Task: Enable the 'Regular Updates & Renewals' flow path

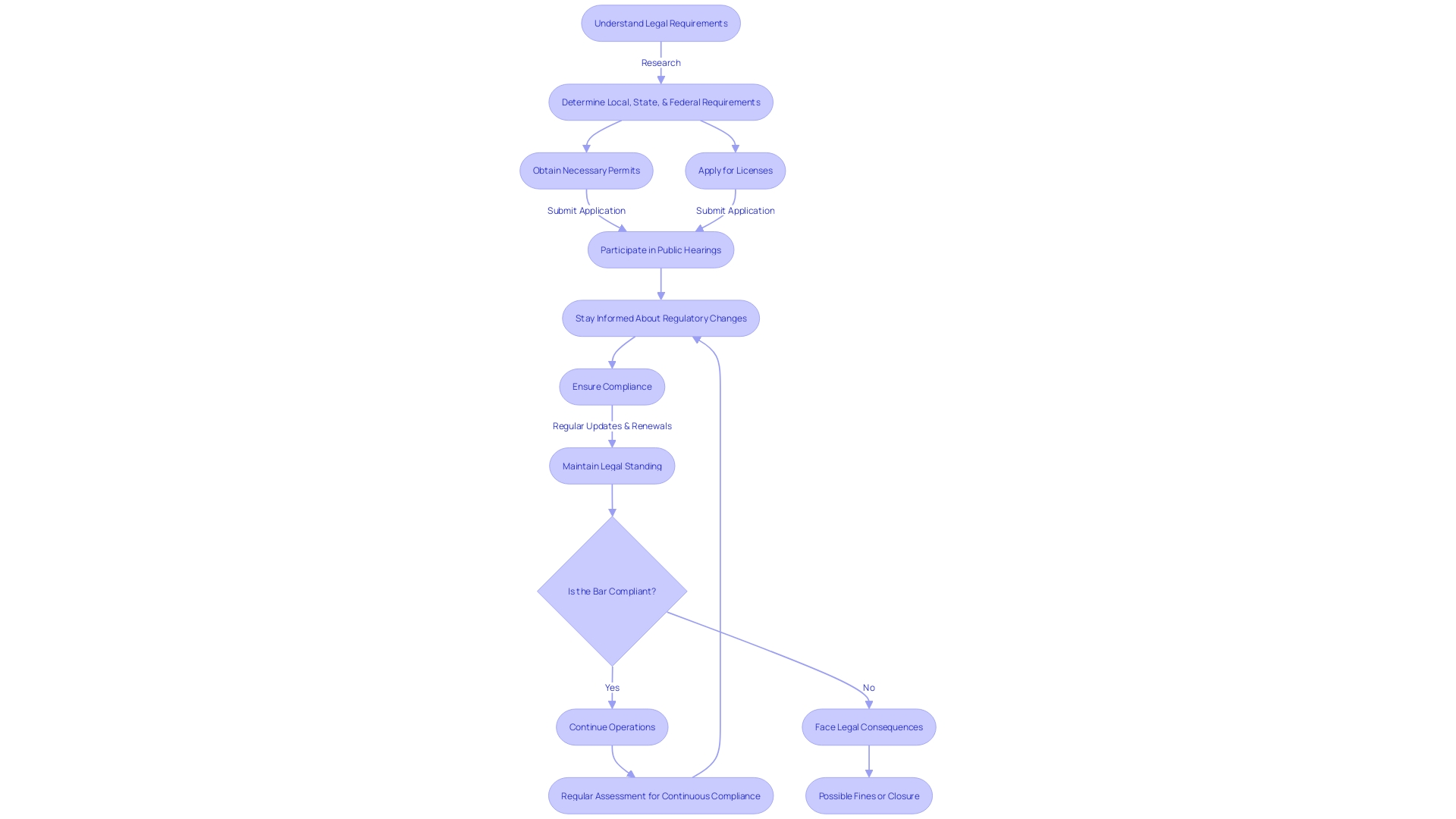Action: tap(611, 425)
